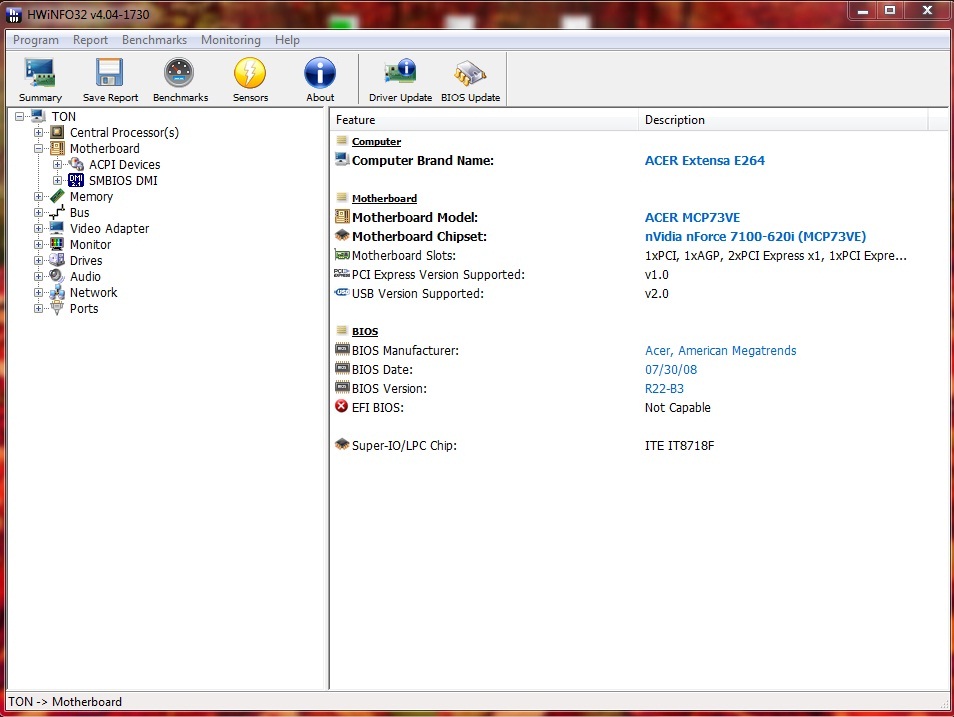Select the Bus tree item label
Screen dimensions: 954x717
pyautogui.click(x=79, y=212)
